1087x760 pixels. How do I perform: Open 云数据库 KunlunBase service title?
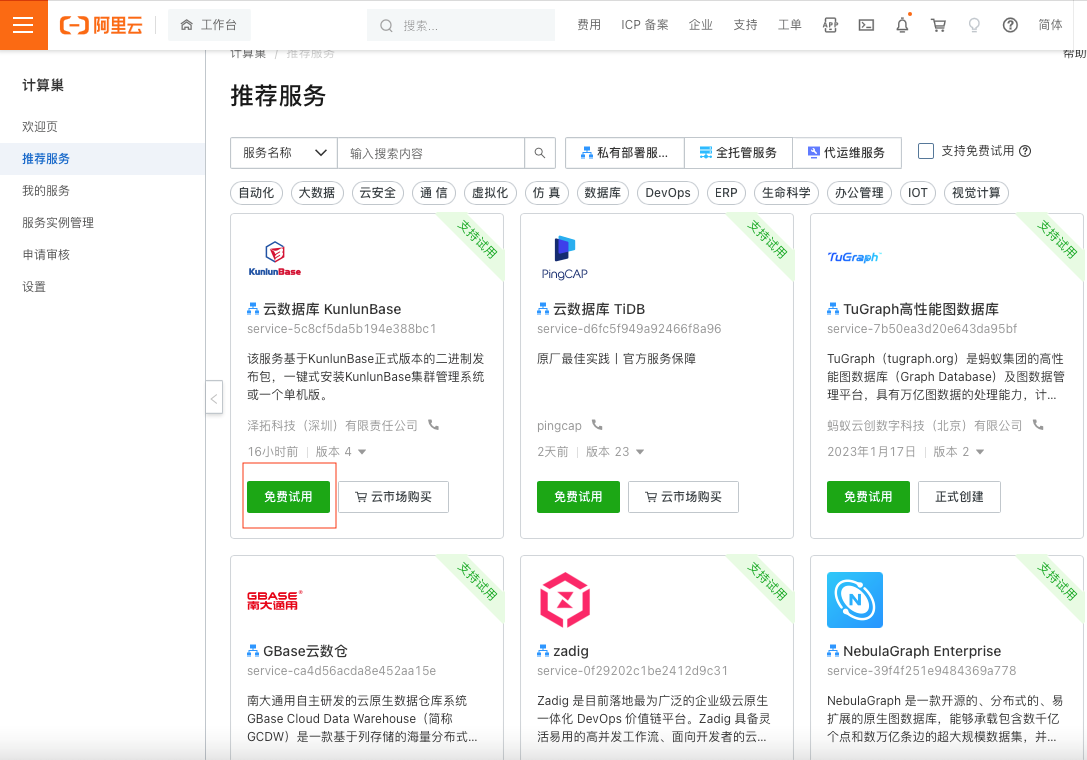(332, 309)
